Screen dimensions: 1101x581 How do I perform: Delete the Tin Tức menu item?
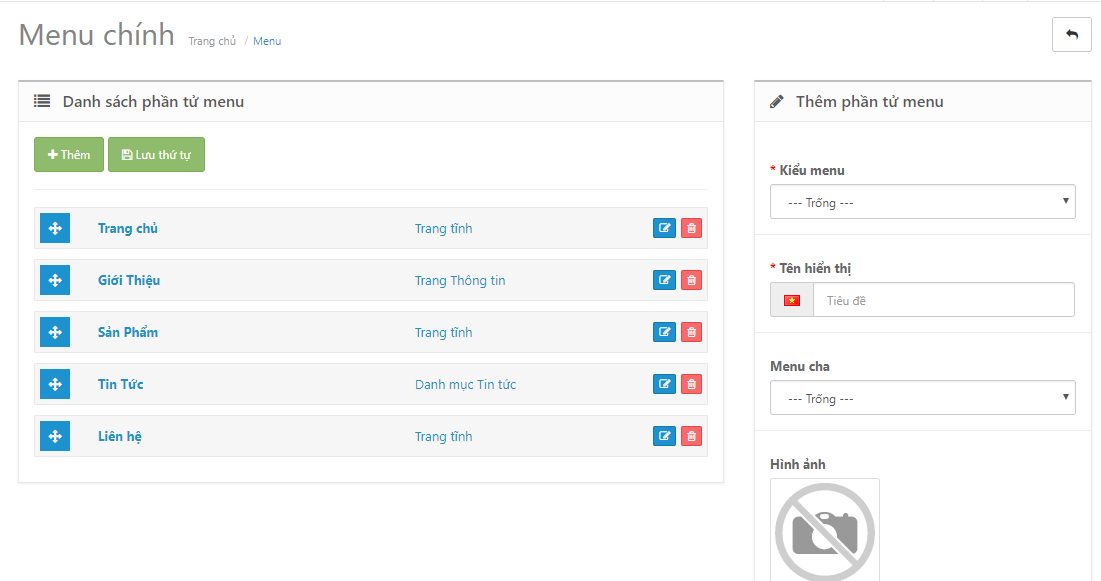692,384
